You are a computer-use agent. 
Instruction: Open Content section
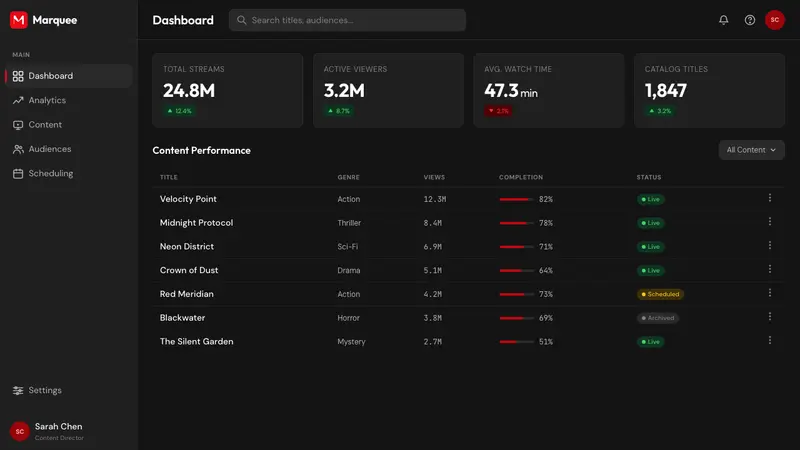tap(68, 125)
